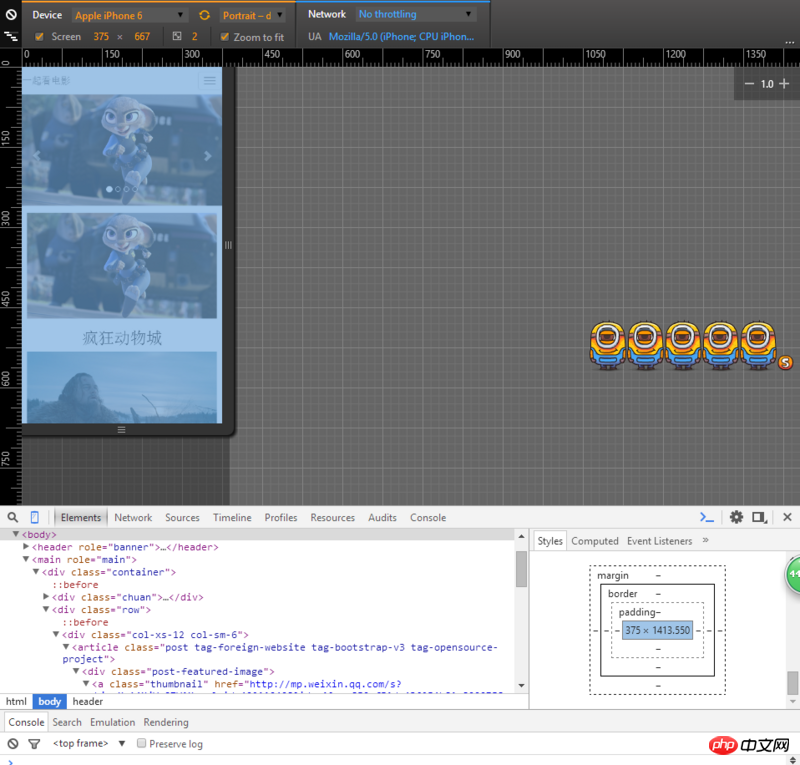Image resolution: width=800 pixels, height=765 pixels.
Task: Open the No throttling network dropdown
Action: click(x=415, y=15)
